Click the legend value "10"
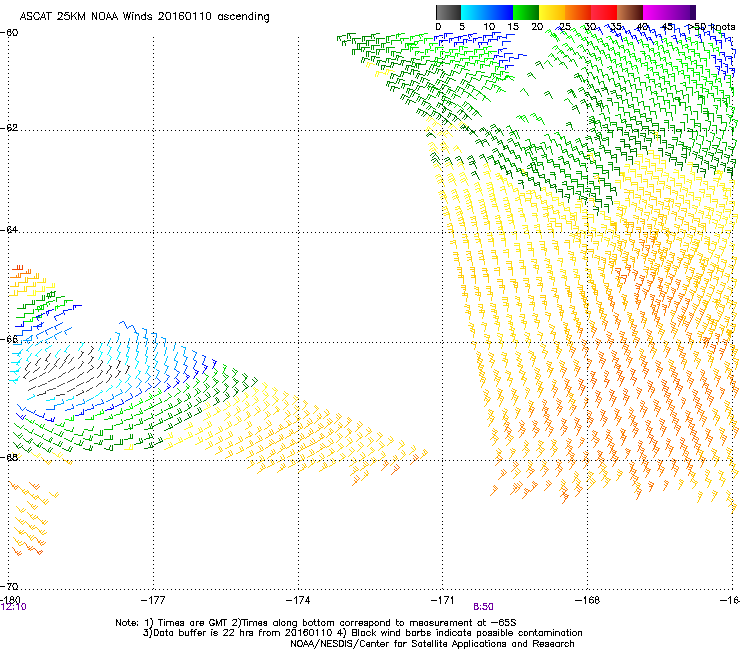 [x=489, y=27]
